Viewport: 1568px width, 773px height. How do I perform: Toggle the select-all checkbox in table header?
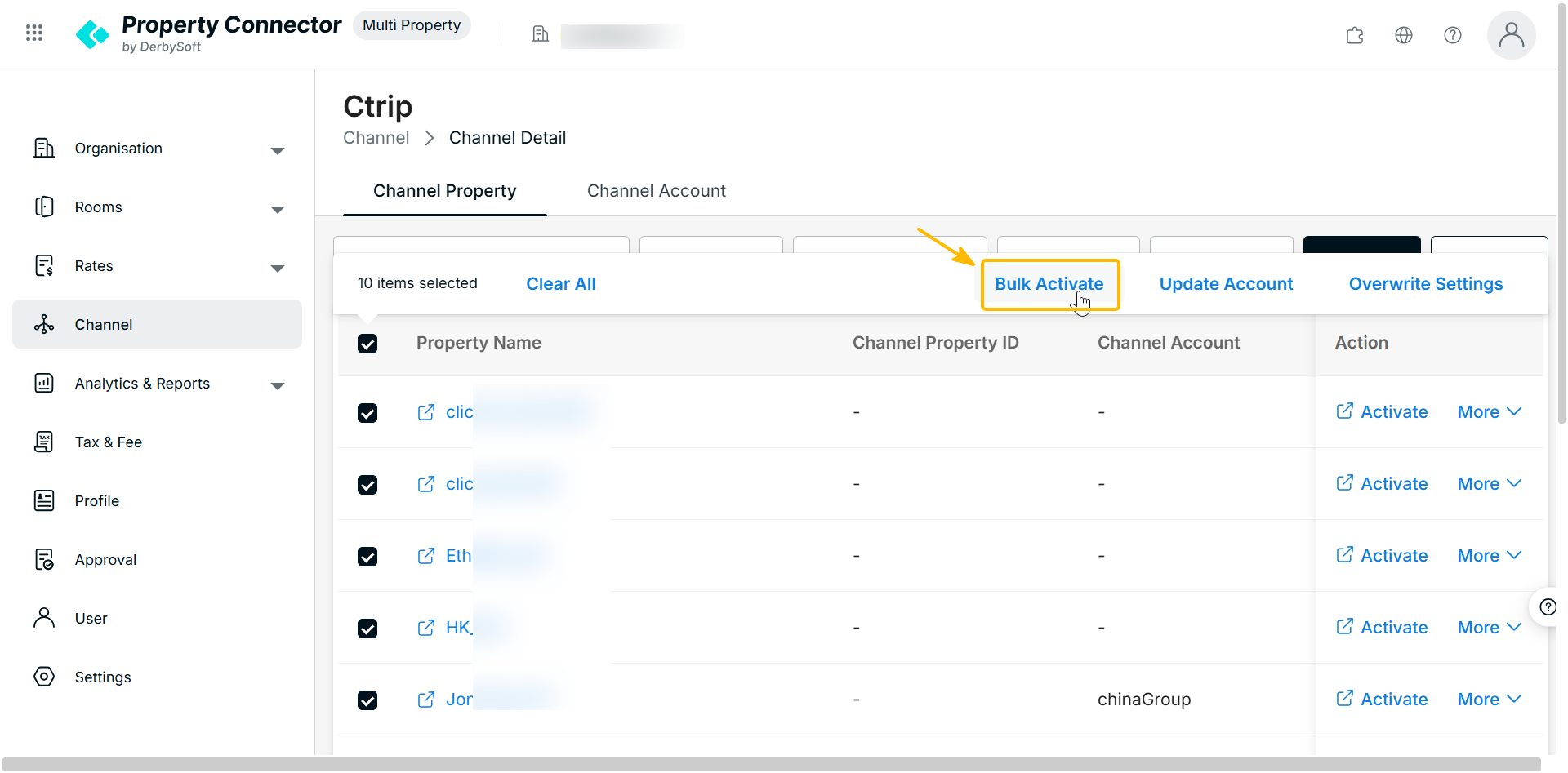[x=367, y=344]
